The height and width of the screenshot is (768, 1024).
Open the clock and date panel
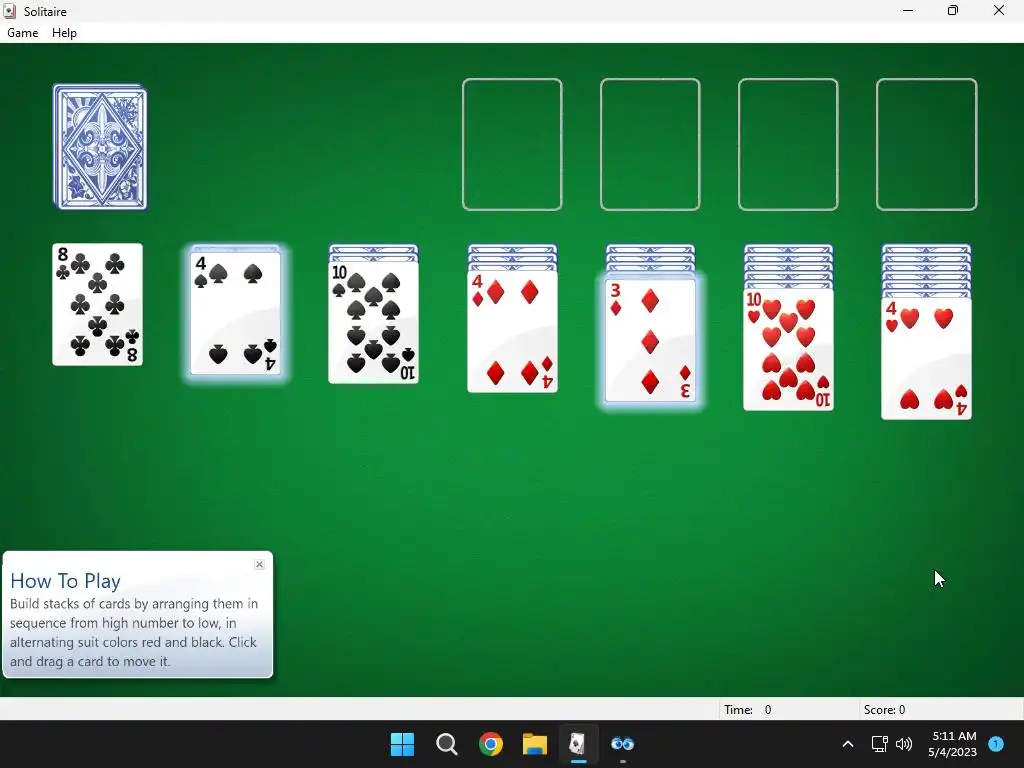pos(953,744)
